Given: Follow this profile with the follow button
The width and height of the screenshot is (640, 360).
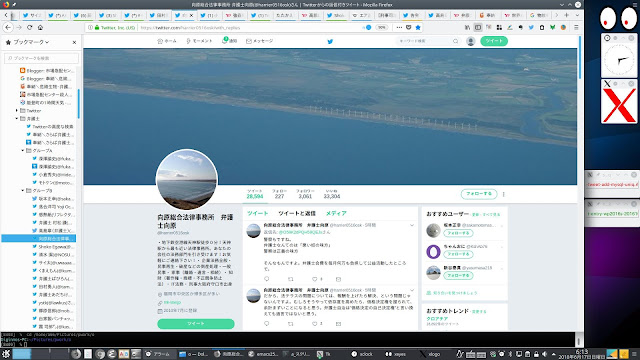Looking at the screenshot, I should click(479, 194).
